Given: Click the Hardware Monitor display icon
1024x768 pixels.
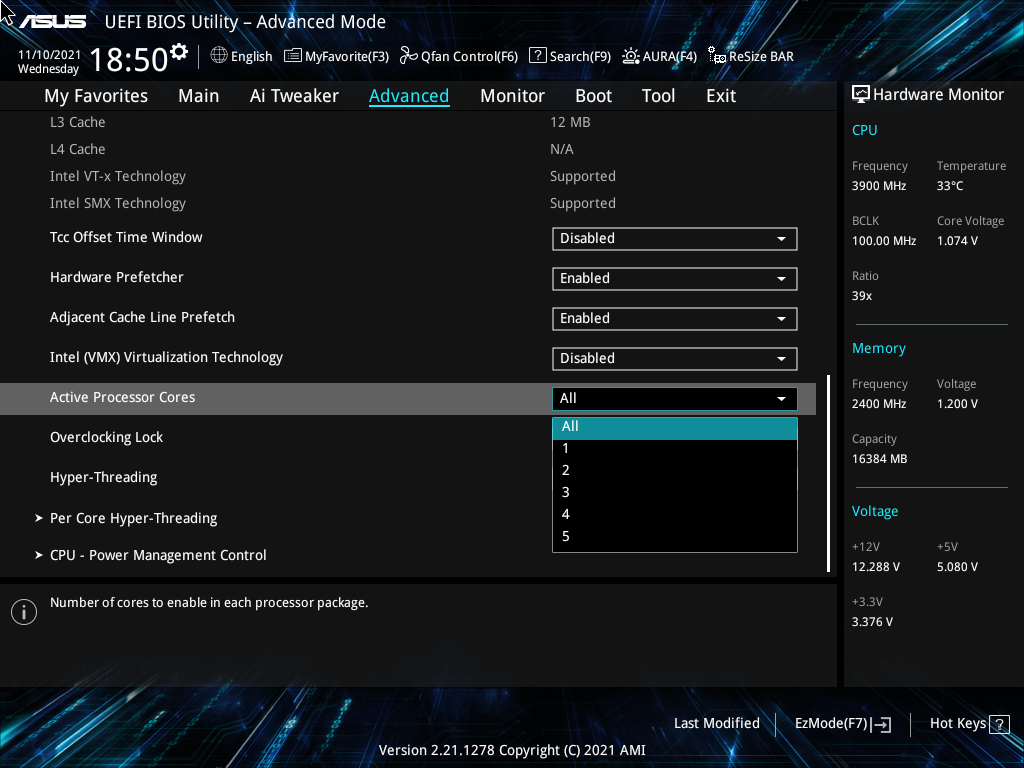Looking at the screenshot, I should [x=861, y=94].
